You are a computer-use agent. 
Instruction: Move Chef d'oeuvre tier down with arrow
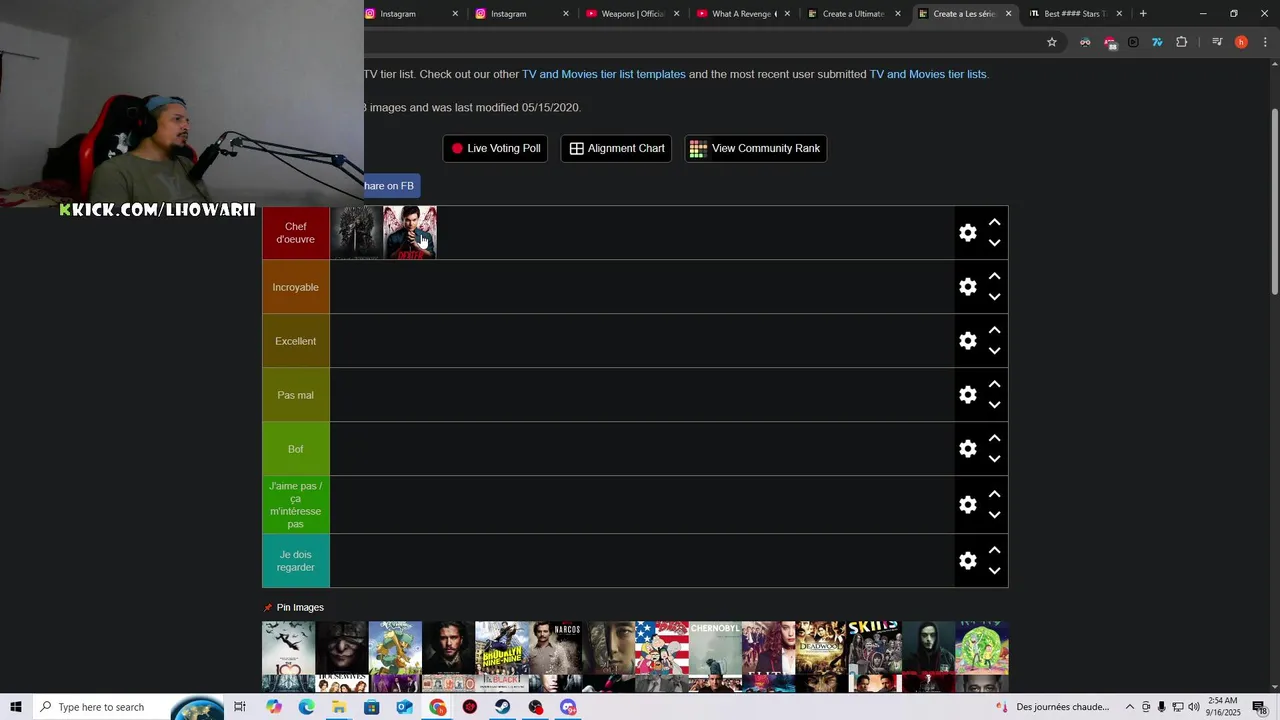994,243
